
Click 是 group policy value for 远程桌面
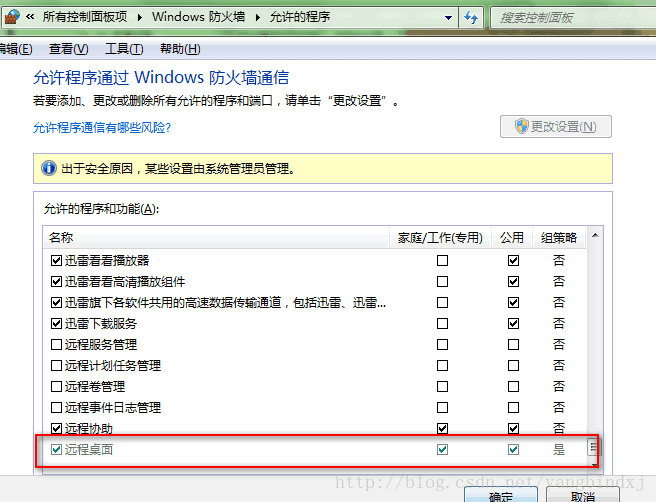tap(559, 449)
